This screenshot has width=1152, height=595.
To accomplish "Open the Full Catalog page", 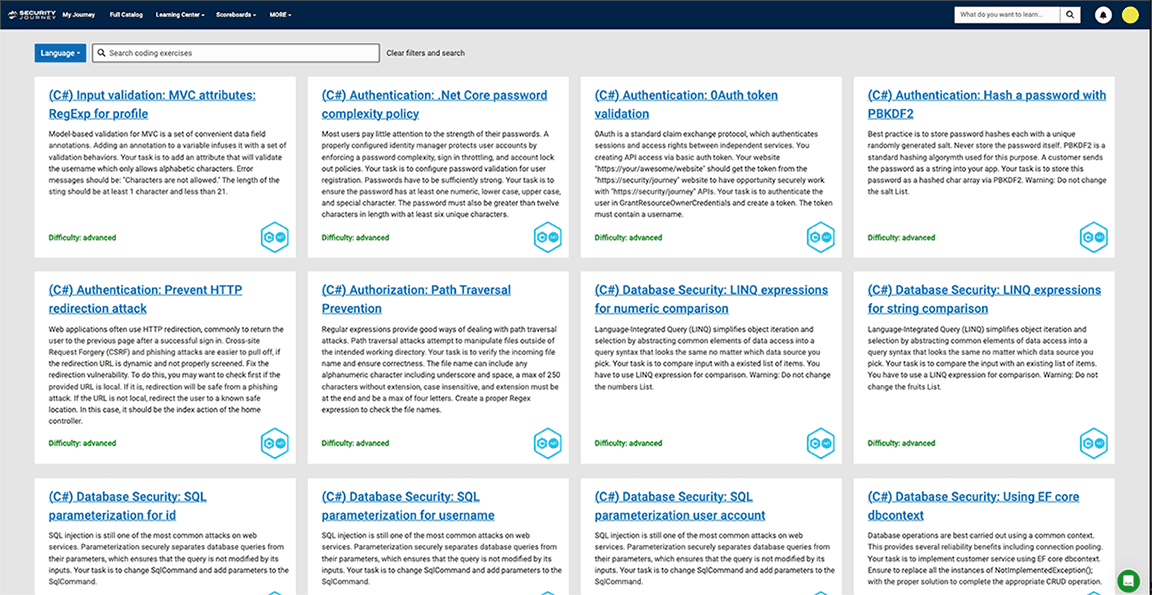I will [127, 15].
